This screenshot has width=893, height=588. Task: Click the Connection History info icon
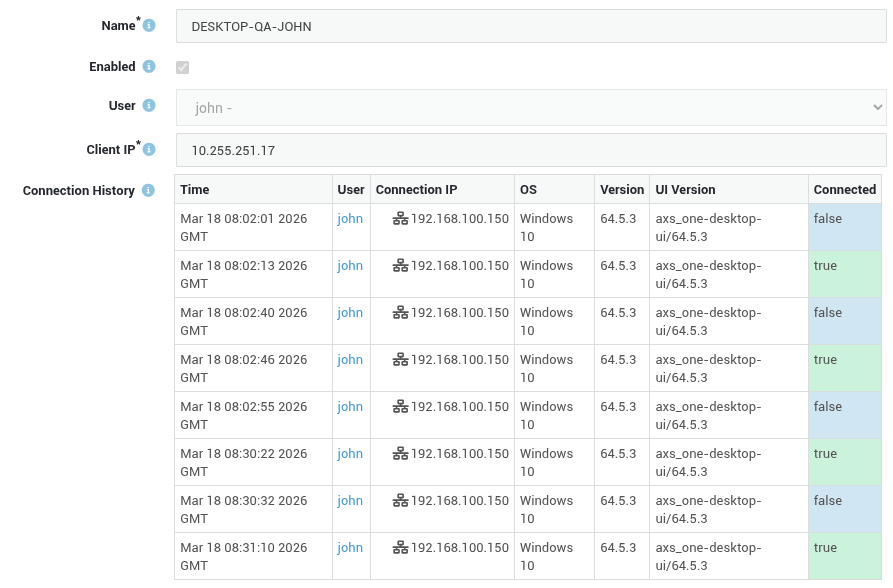pyautogui.click(x=148, y=190)
